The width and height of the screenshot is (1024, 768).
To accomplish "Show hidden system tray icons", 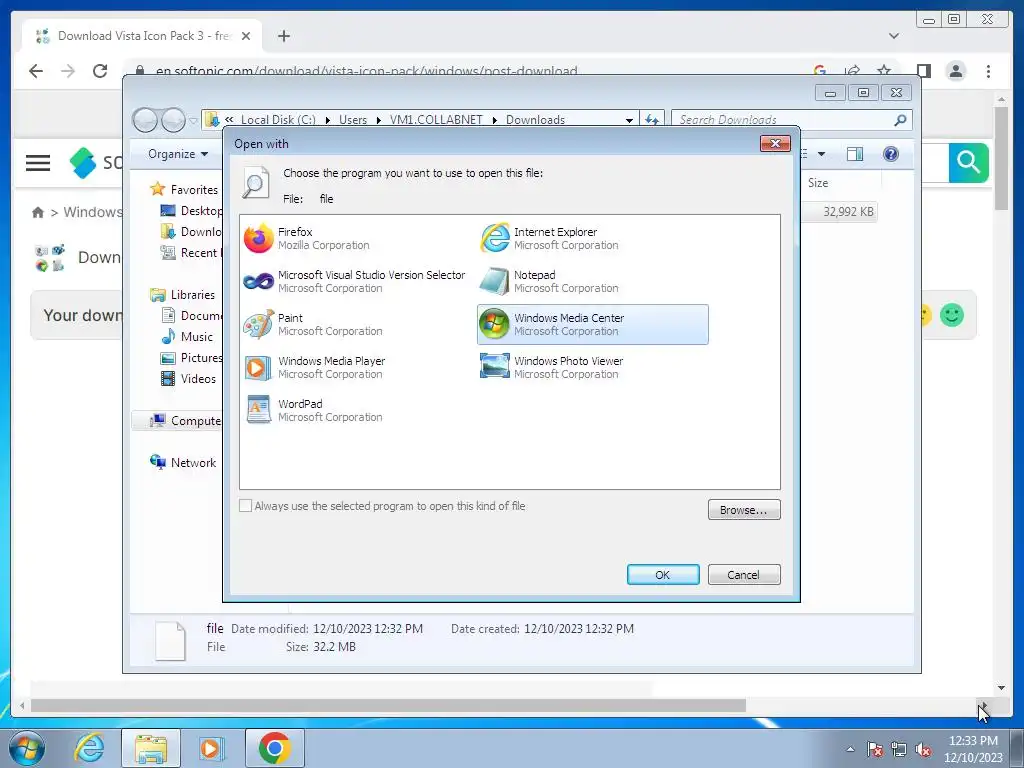I will point(850,749).
